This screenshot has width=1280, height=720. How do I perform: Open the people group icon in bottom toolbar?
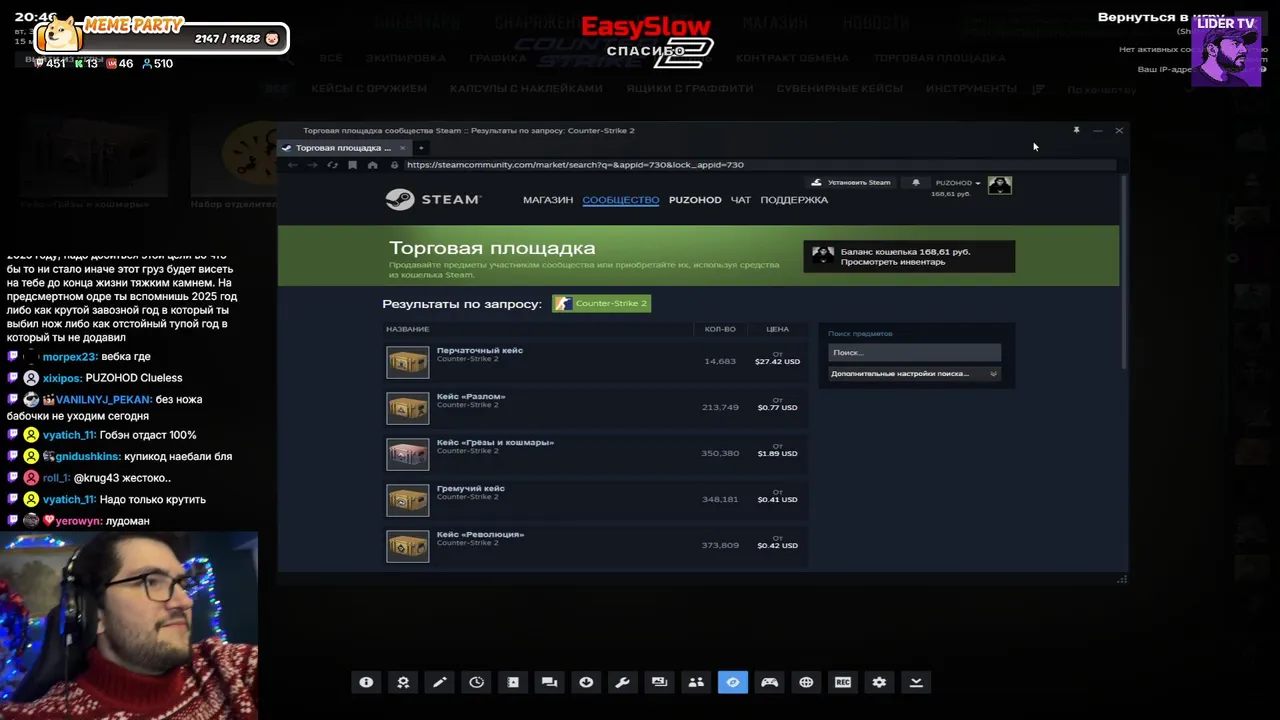click(x=696, y=682)
